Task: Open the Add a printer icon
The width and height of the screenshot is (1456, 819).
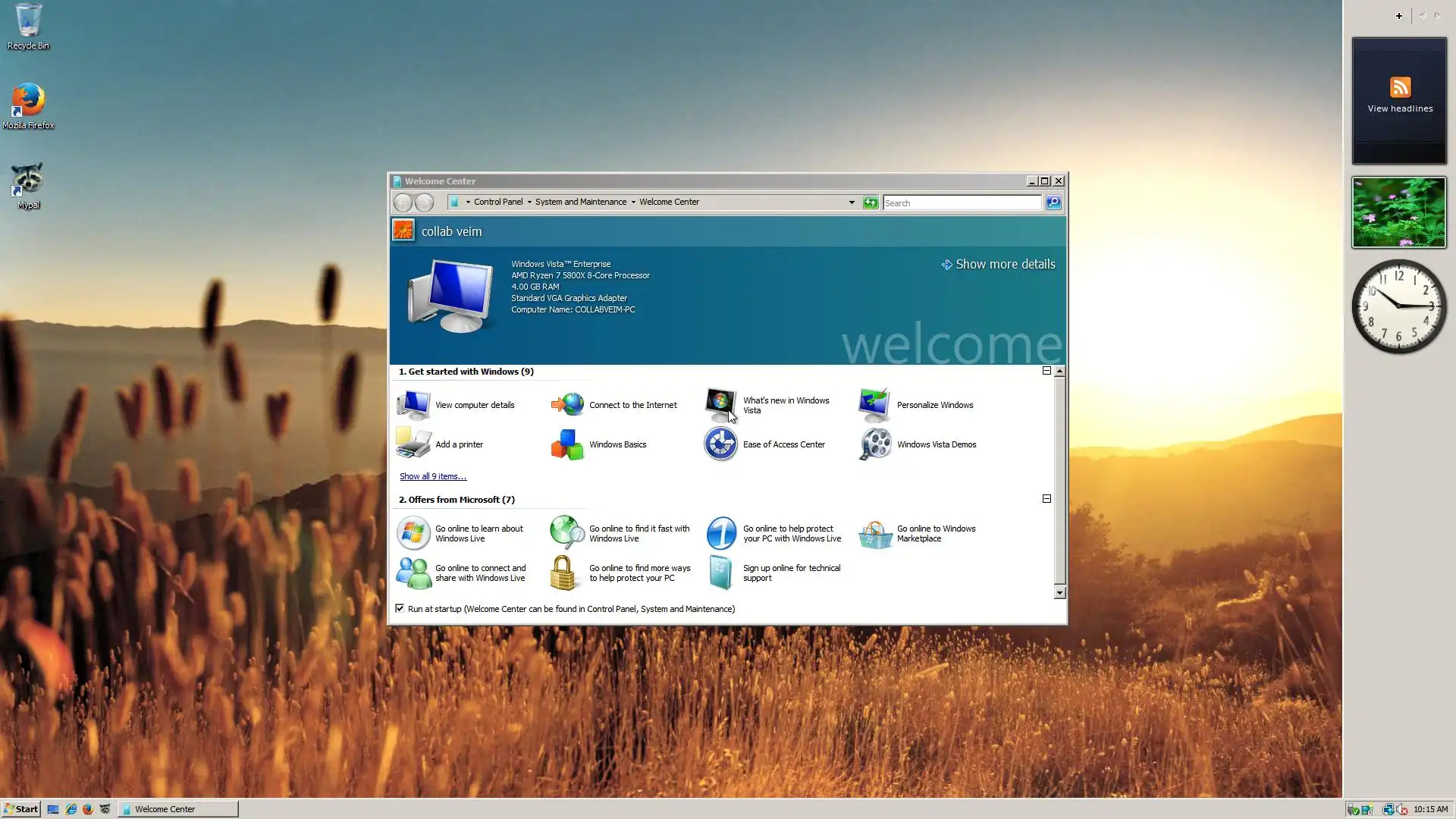Action: pyautogui.click(x=413, y=444)
